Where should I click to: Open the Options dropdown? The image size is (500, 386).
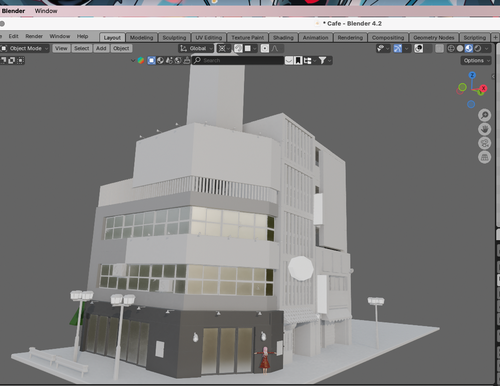476,61
